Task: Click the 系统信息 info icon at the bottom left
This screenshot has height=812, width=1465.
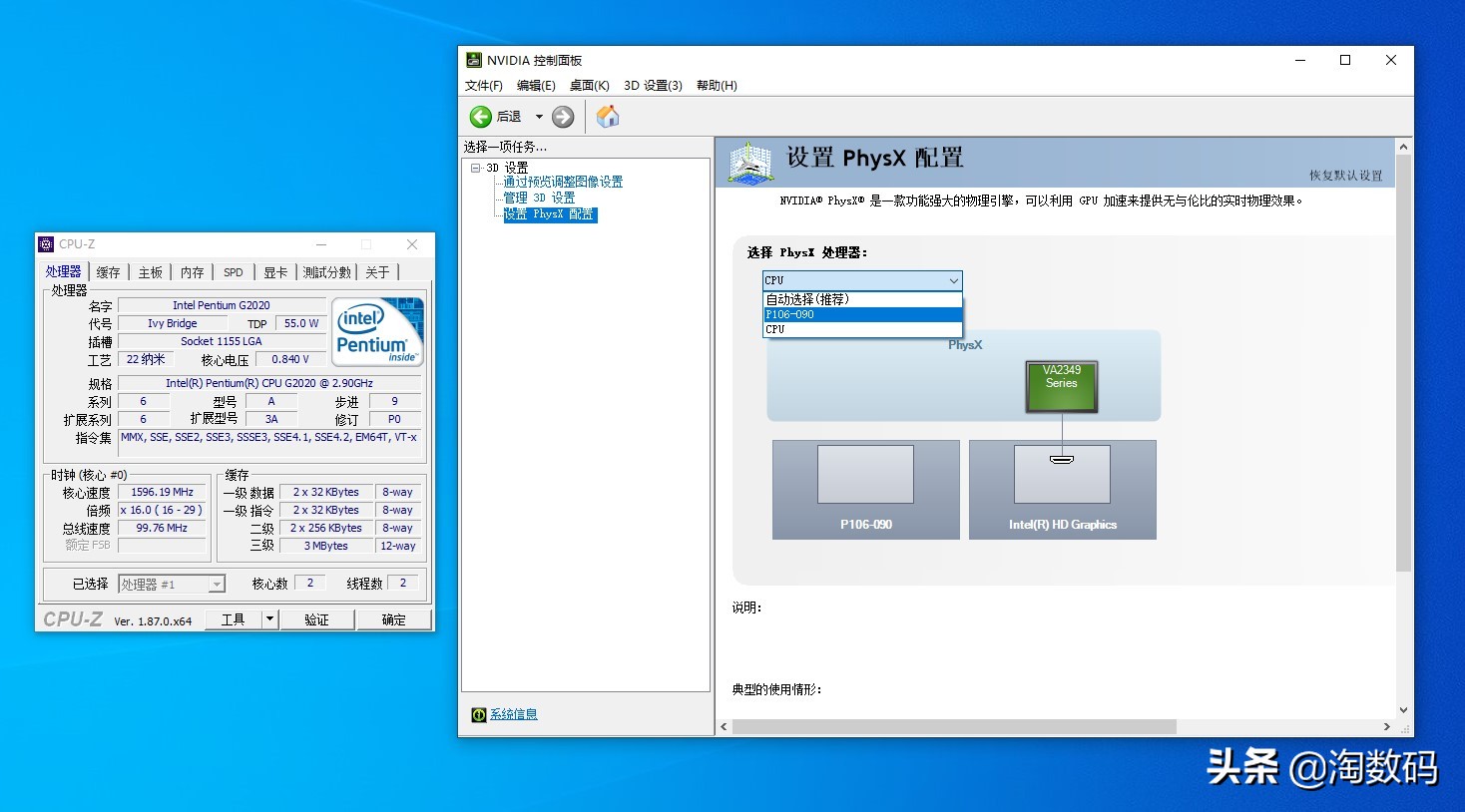Action: pyautogui.click(x=480, y=714)
